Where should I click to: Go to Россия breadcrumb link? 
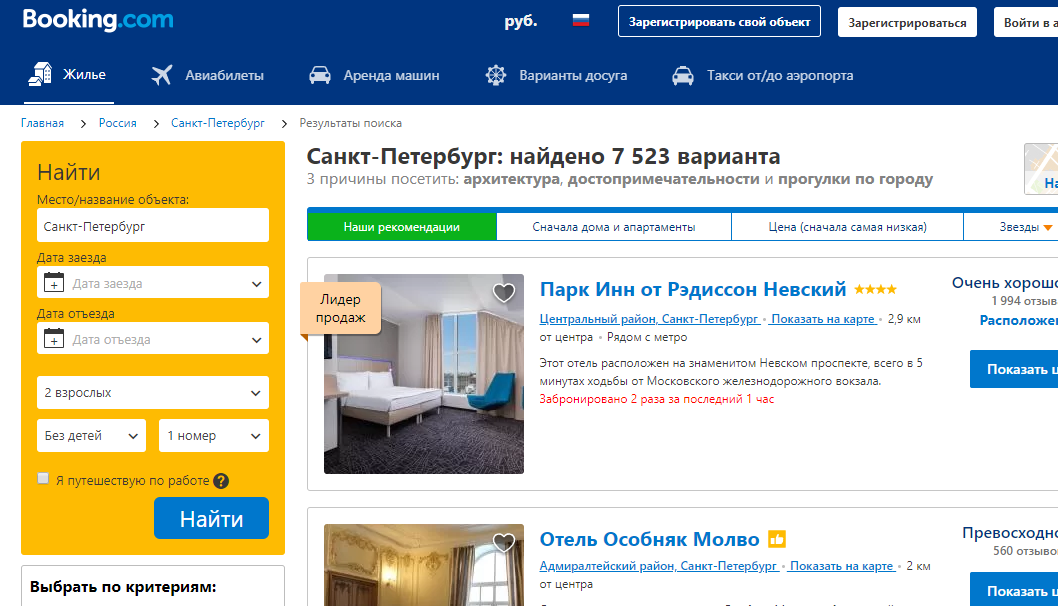tap(117, 123)
